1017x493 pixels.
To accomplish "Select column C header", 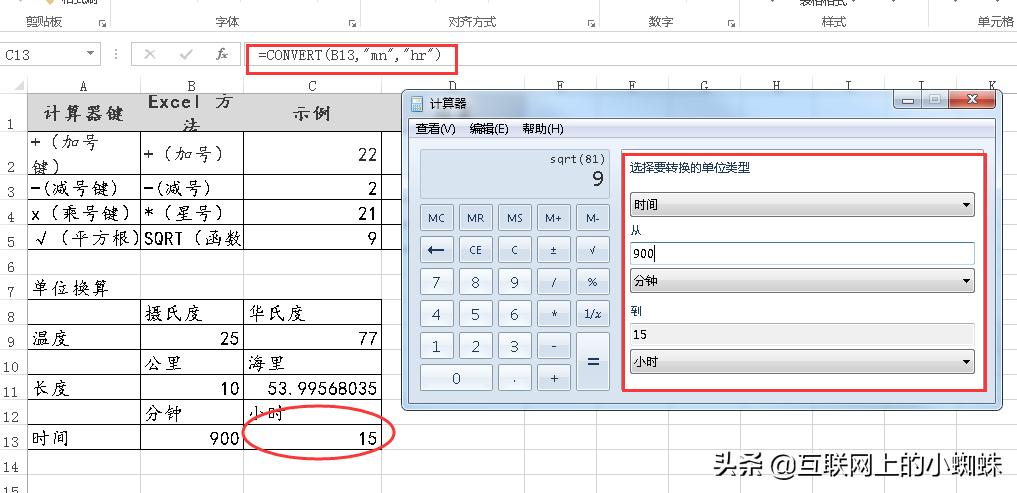I will [313, 86].
